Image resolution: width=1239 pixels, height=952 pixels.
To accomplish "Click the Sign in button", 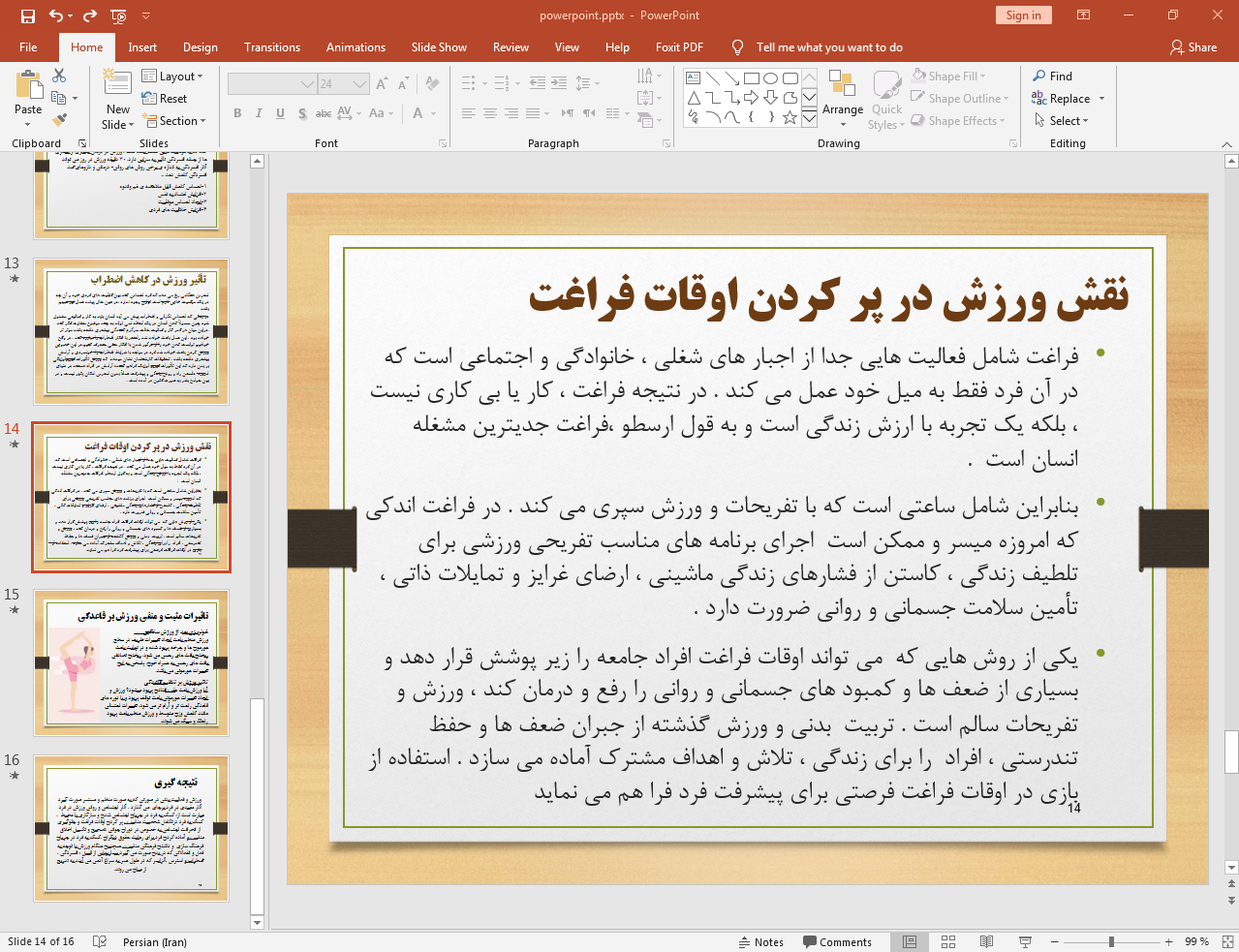I will pos(1023,15).
